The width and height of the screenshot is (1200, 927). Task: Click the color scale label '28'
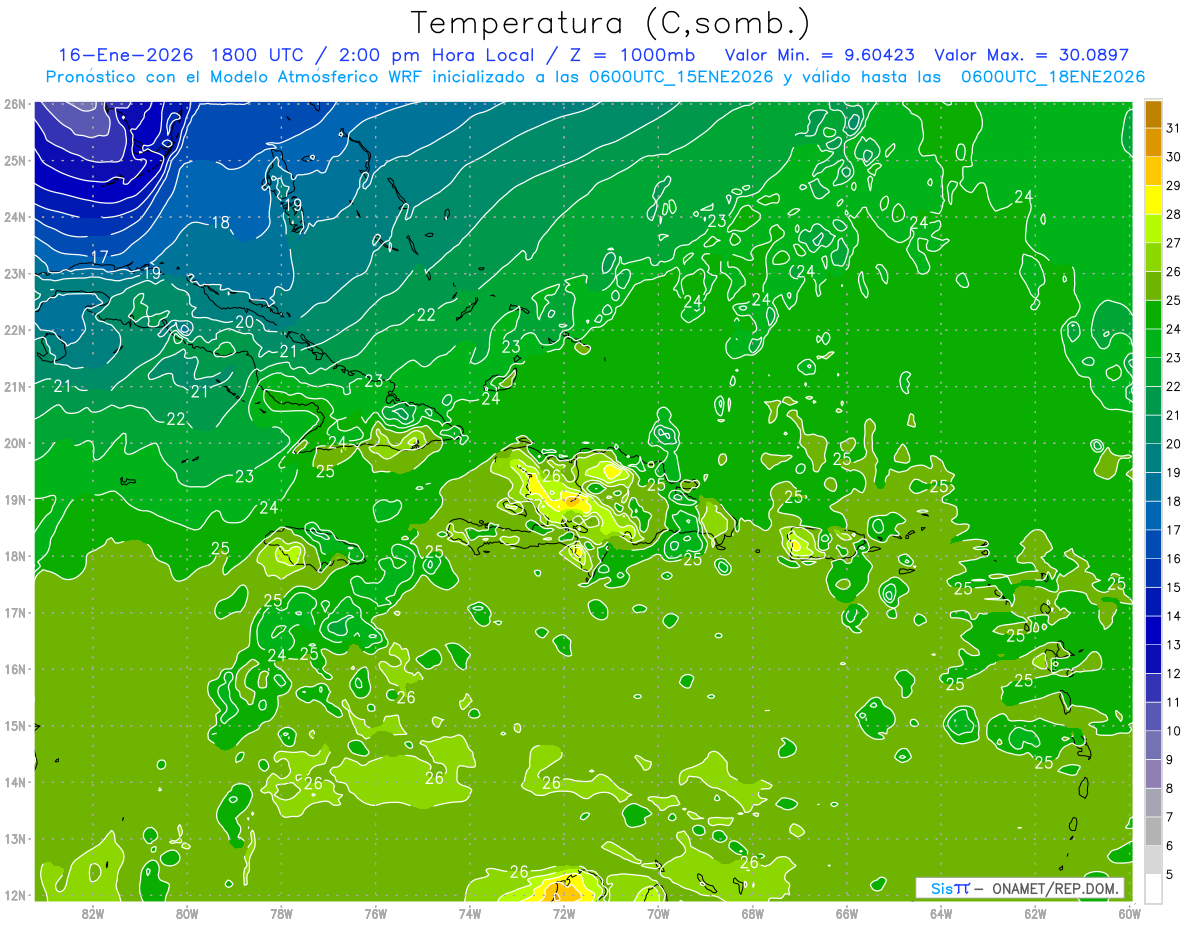tap(1173, 214)
